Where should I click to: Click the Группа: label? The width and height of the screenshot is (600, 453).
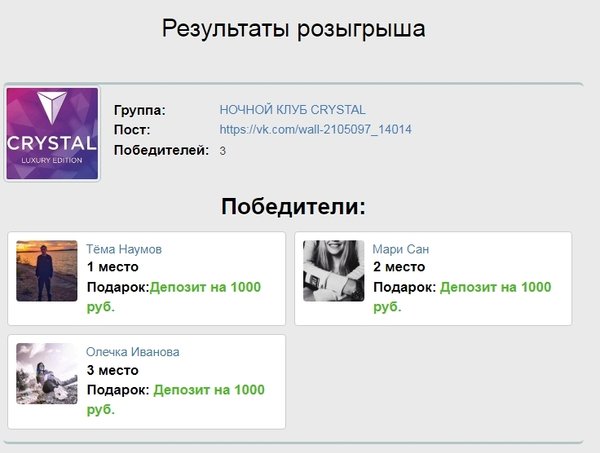point(140,110)
